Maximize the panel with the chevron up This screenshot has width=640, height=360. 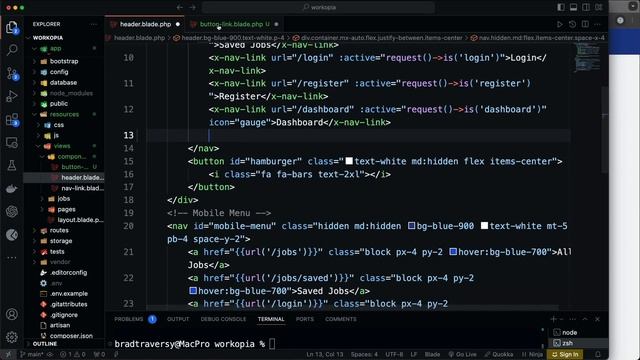tap(585, 319)
